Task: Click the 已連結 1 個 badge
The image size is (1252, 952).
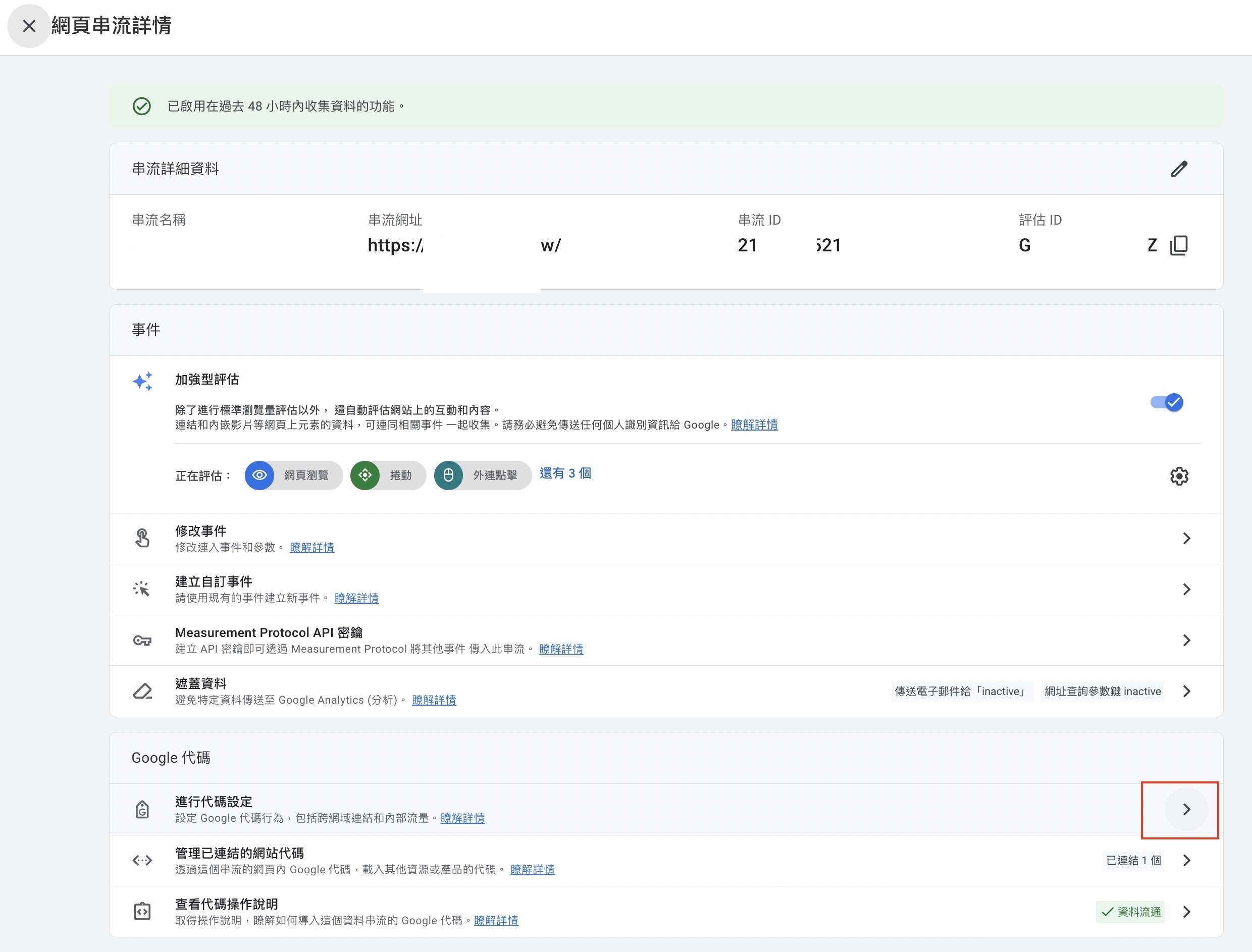Action: pyautogui.click(x=1133, y=860)
